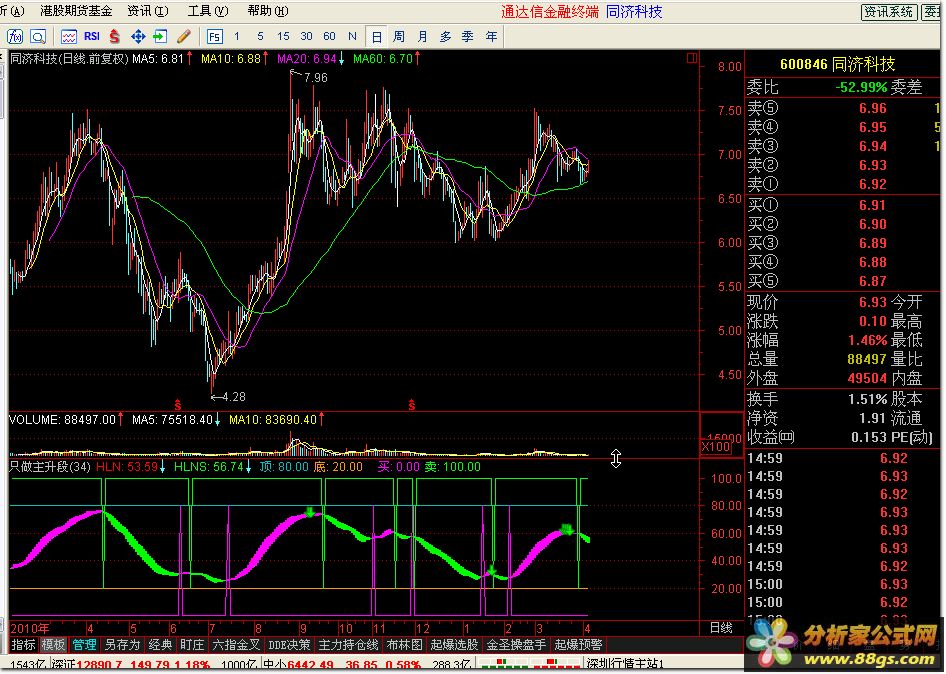946x674 pixels.
Task: Select the 起爆预警 template tab
Action: coord(579,645)
